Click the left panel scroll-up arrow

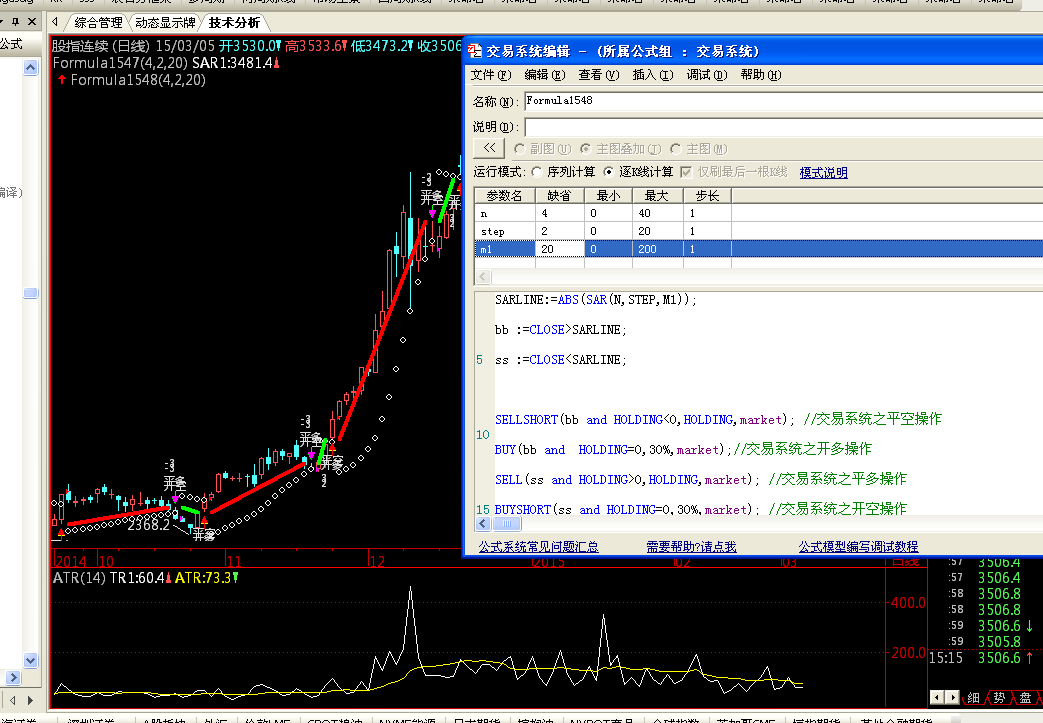[x=31, y=68]
